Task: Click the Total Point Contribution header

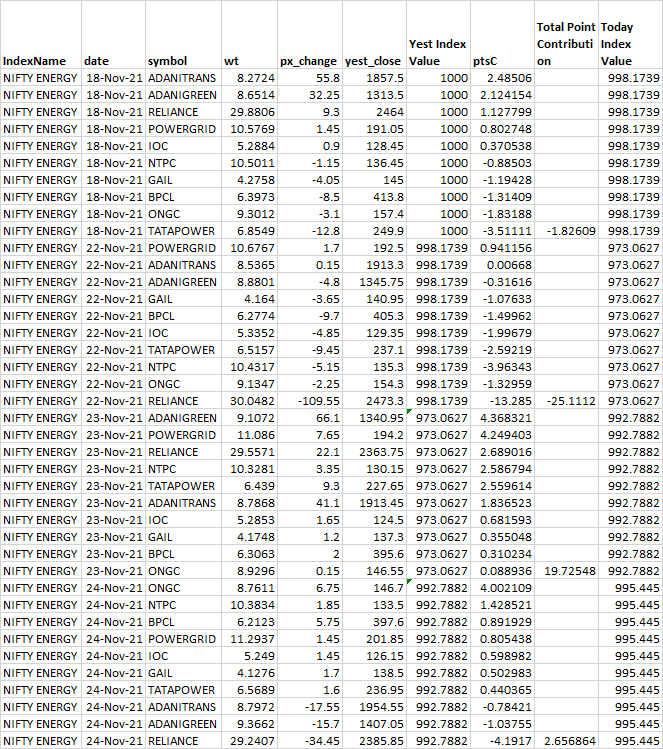Action: pyautogui.click(x=566, y=44)
